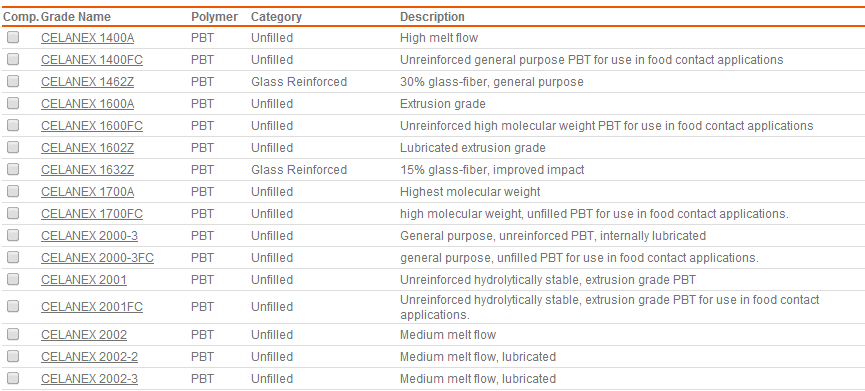Viewport: 865px width, 391px height.
Task: Click the Description column header
Action: click(432, 17)
